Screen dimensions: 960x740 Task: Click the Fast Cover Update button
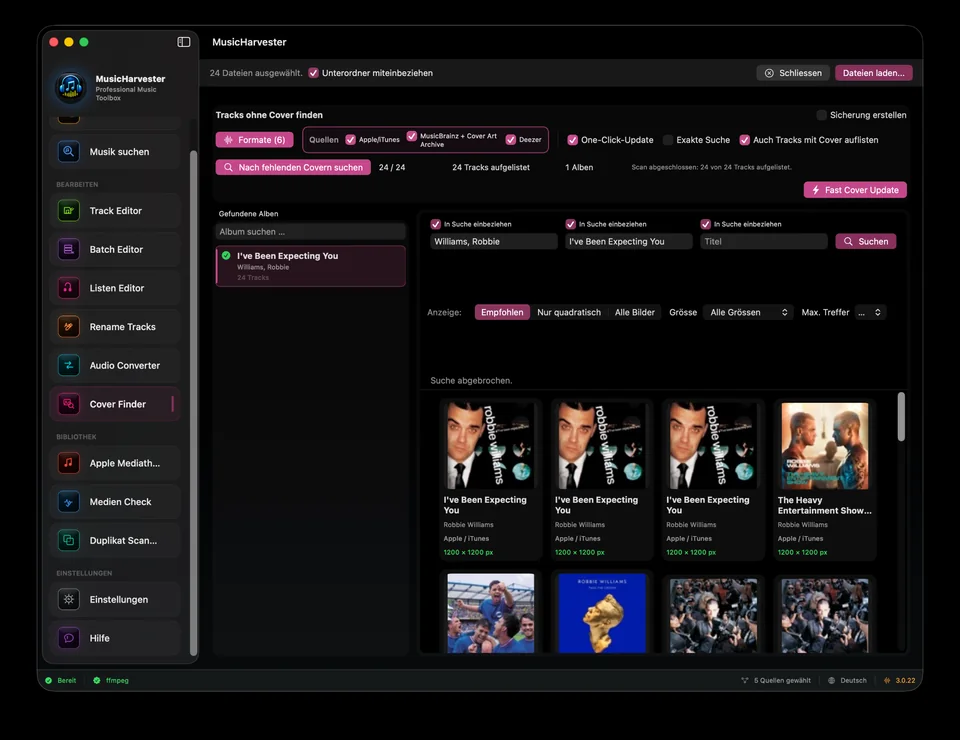[855, 190]
